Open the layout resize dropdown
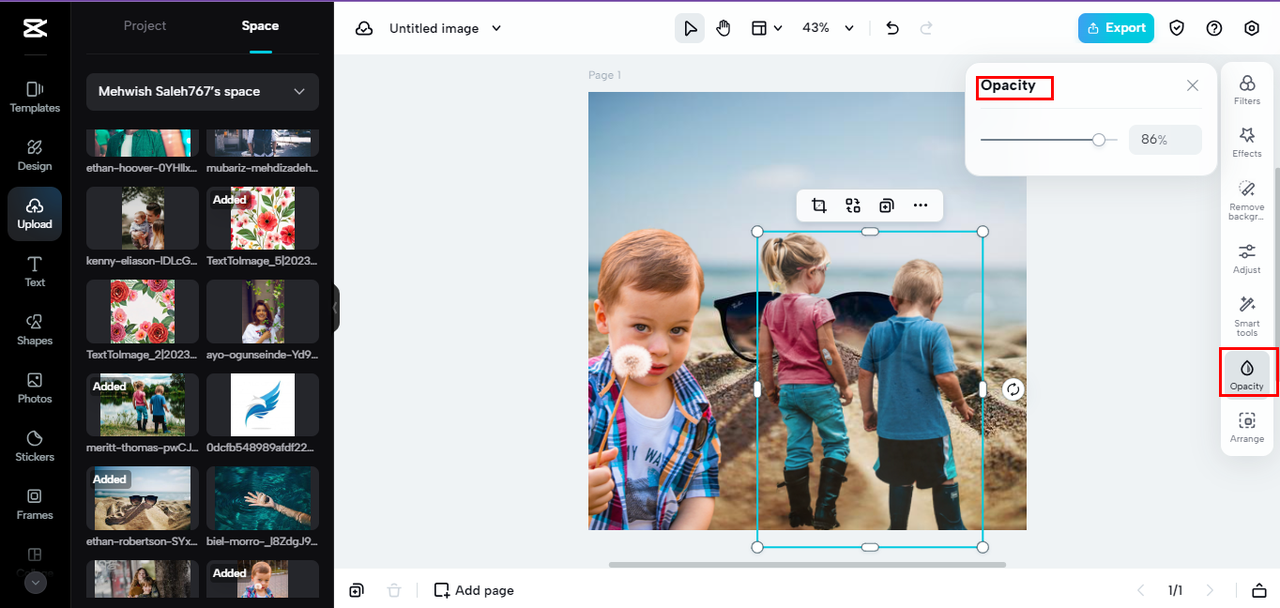This screenshot has width=1280, height=608. (x=766, y=28)
